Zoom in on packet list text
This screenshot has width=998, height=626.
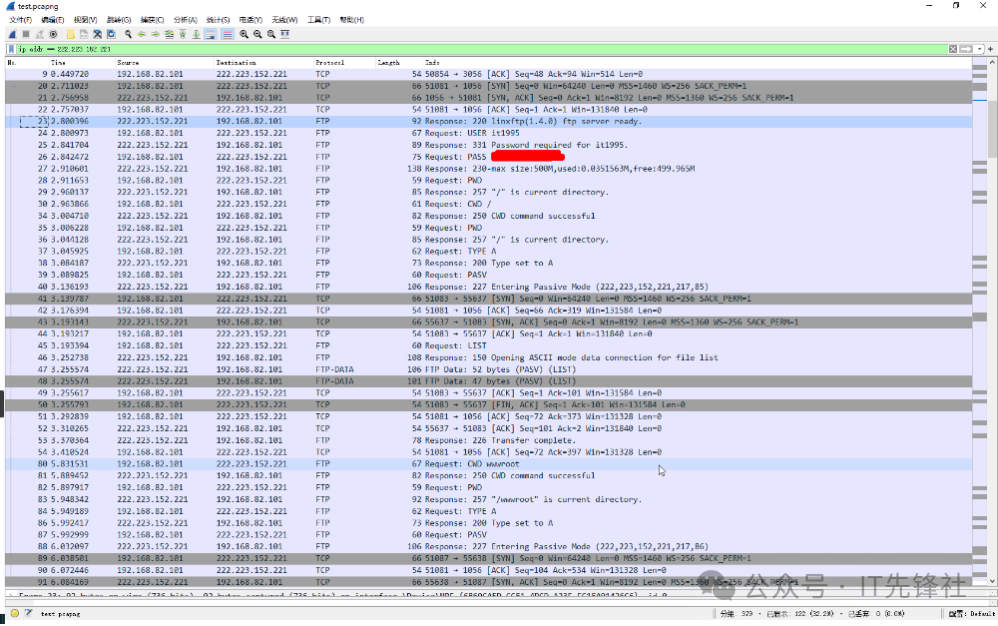click(x=244, y=34)
